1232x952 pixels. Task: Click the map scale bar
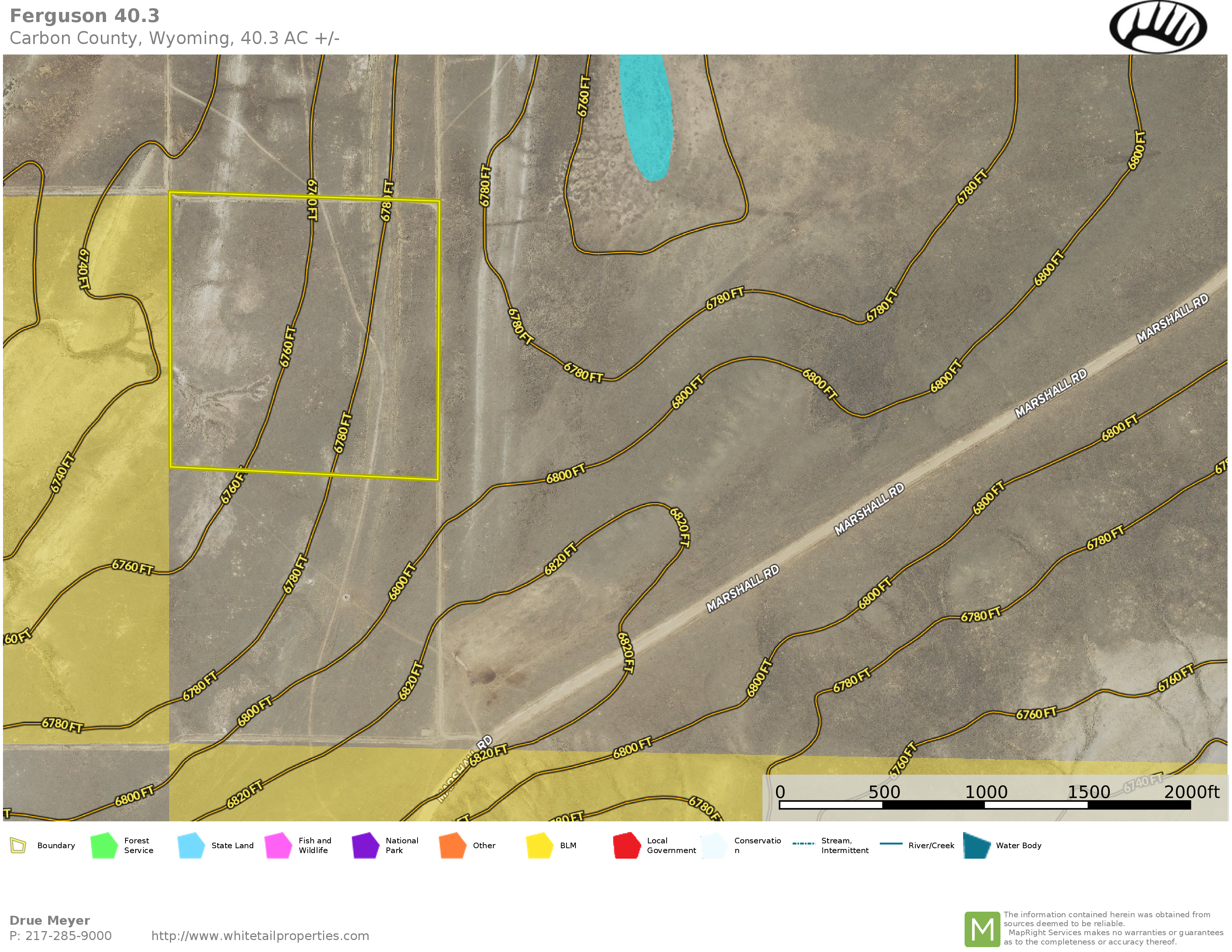pyautogui.click(x=984, y=805)
